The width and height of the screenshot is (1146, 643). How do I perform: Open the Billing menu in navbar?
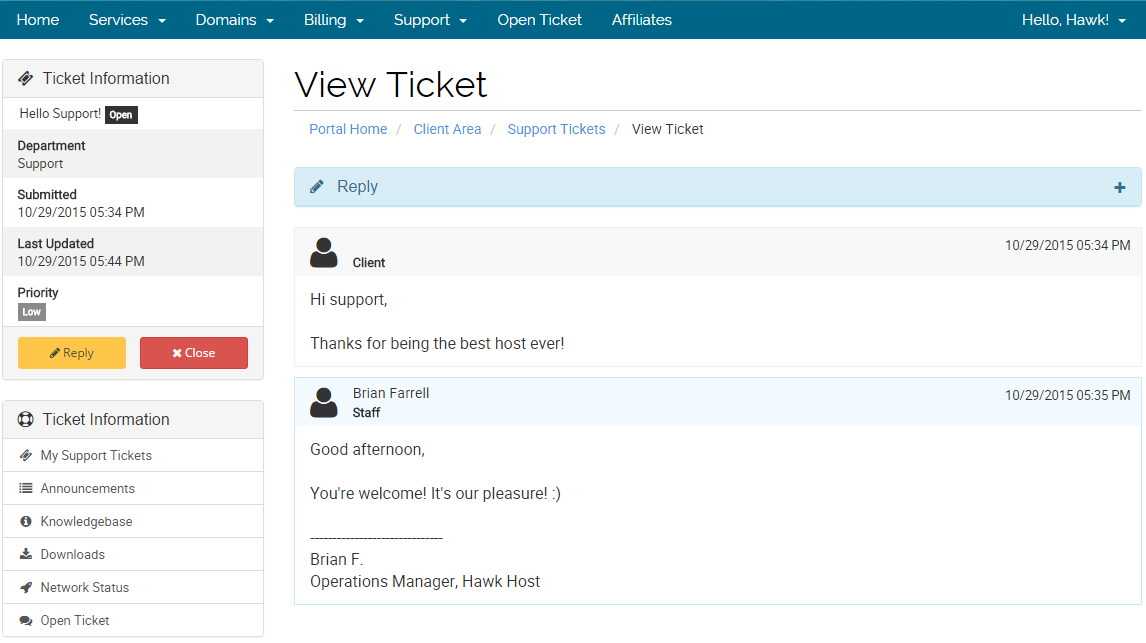tap(333, 20)
